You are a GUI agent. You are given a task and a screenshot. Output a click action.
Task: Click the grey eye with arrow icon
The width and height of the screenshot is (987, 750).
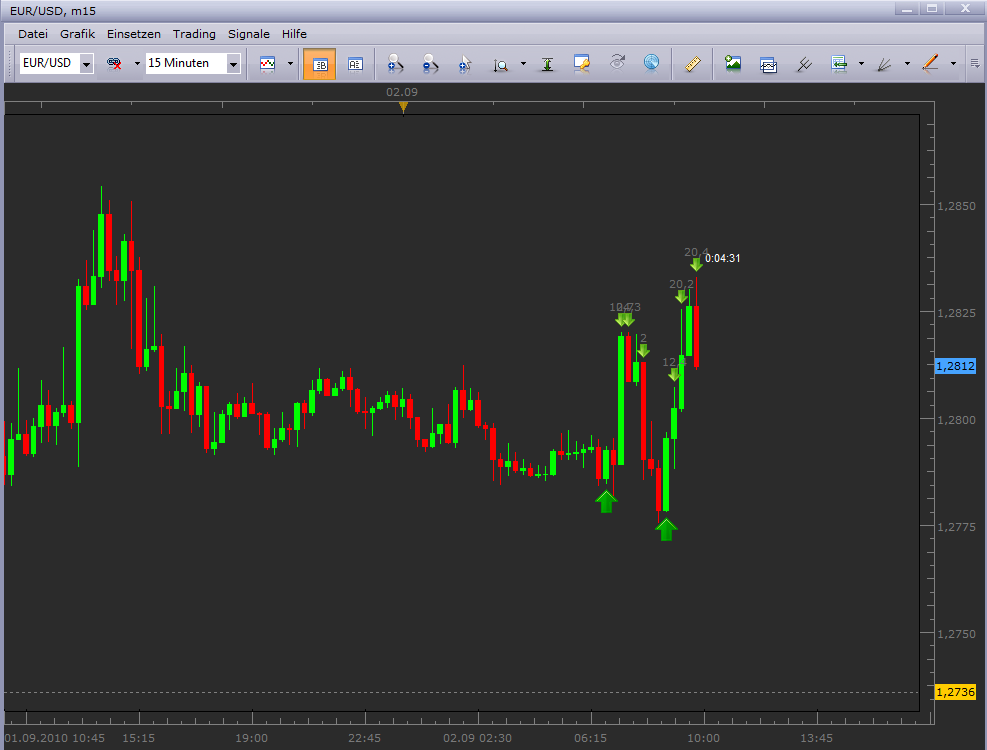coord(617,62)
